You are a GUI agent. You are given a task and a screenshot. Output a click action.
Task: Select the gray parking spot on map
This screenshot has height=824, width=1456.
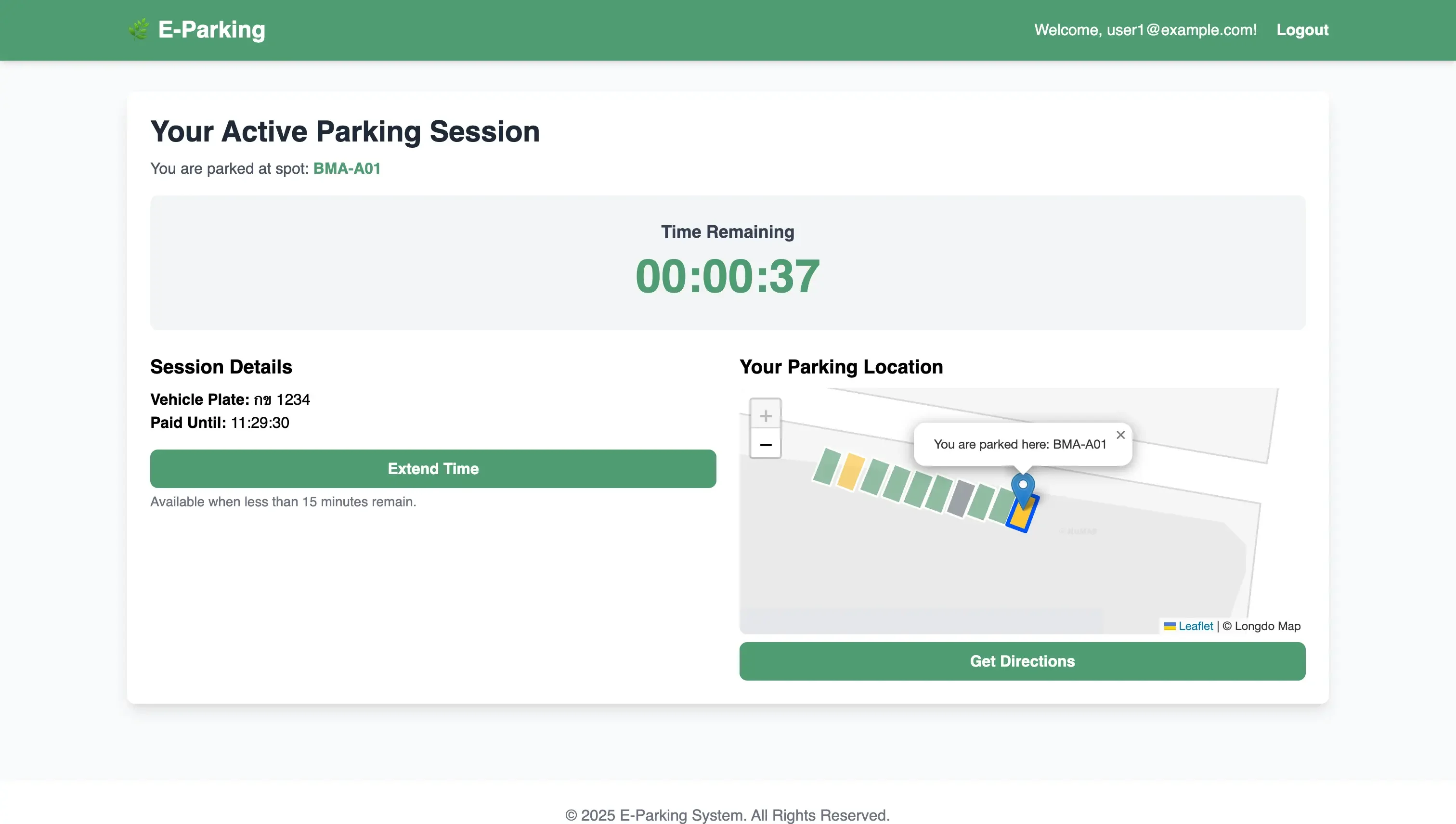(961, 498)
